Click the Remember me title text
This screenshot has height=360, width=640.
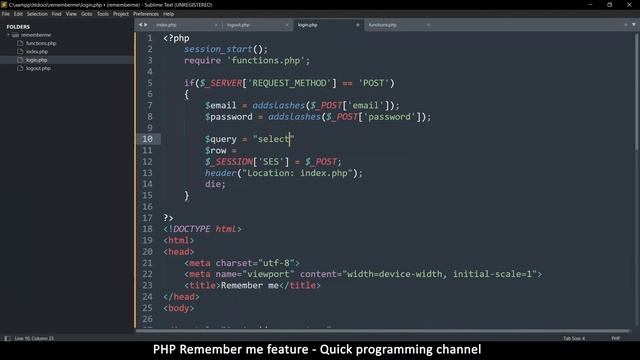250,286
